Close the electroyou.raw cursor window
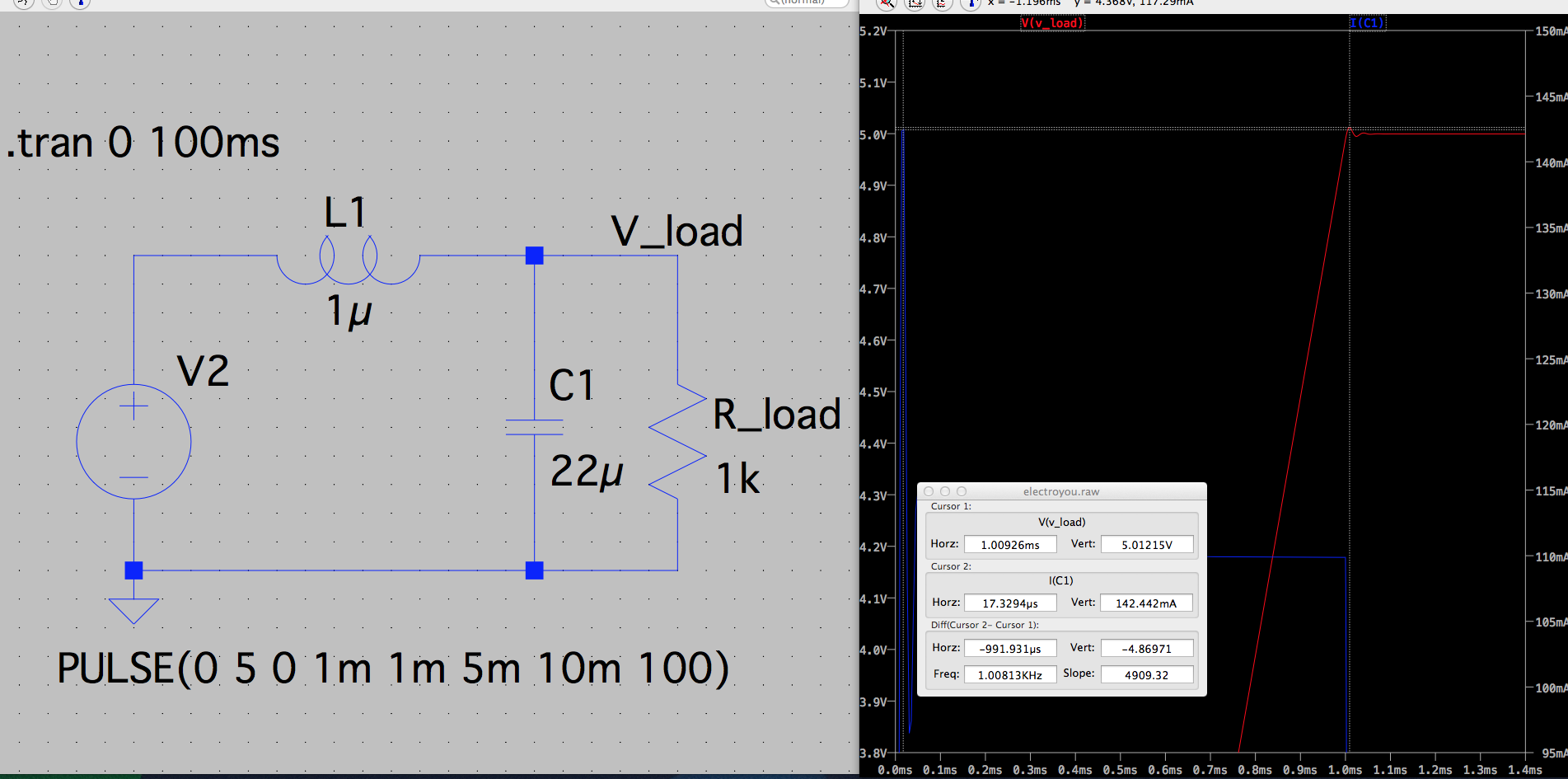1568x779 pixels. coord(929,491)
